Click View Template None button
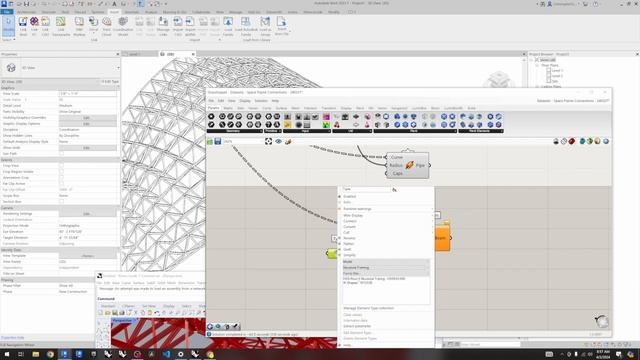 87,256
